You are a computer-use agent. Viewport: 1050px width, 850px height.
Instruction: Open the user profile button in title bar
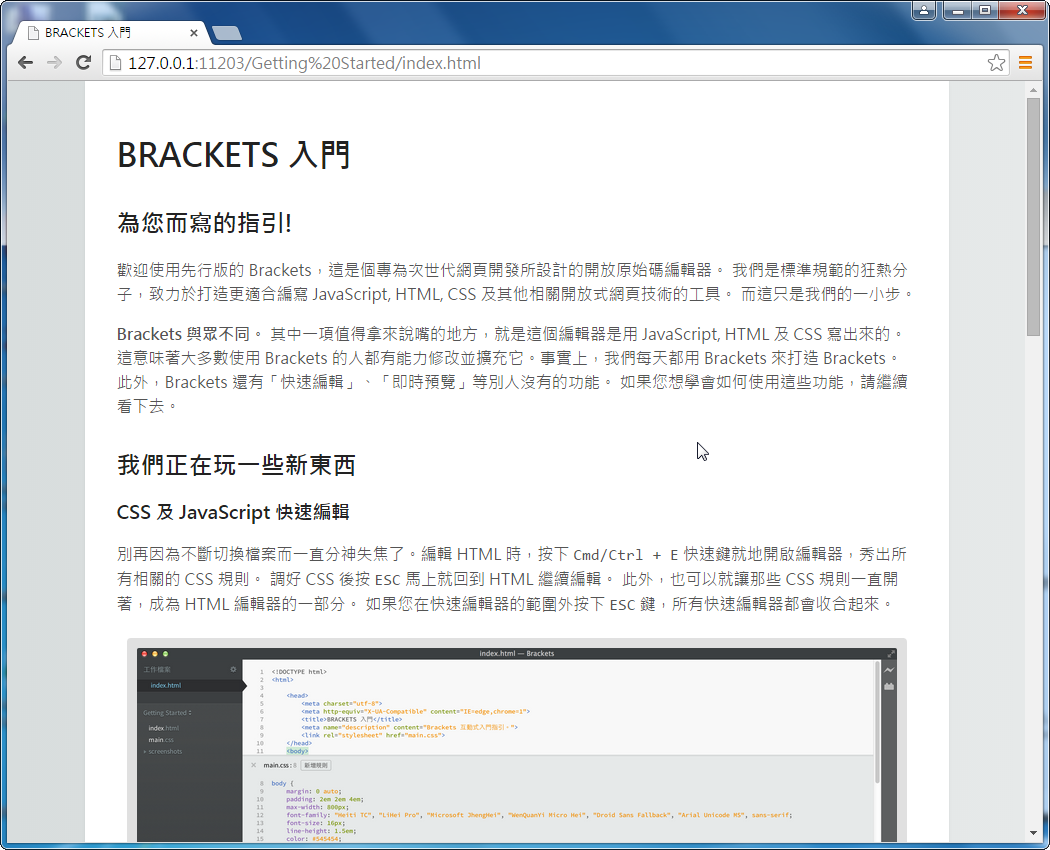pos(923,10)
